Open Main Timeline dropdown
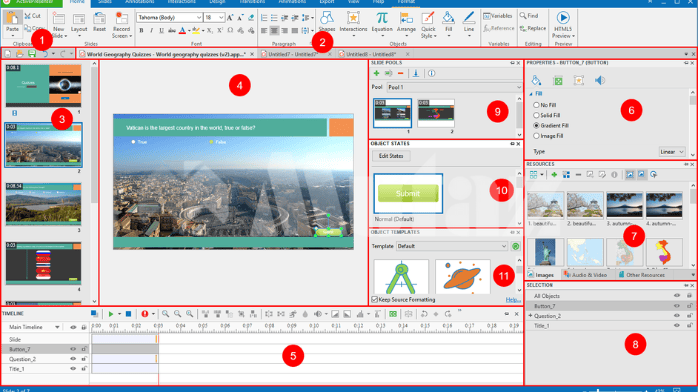The image size is (698, 392). tap(57, 327)
